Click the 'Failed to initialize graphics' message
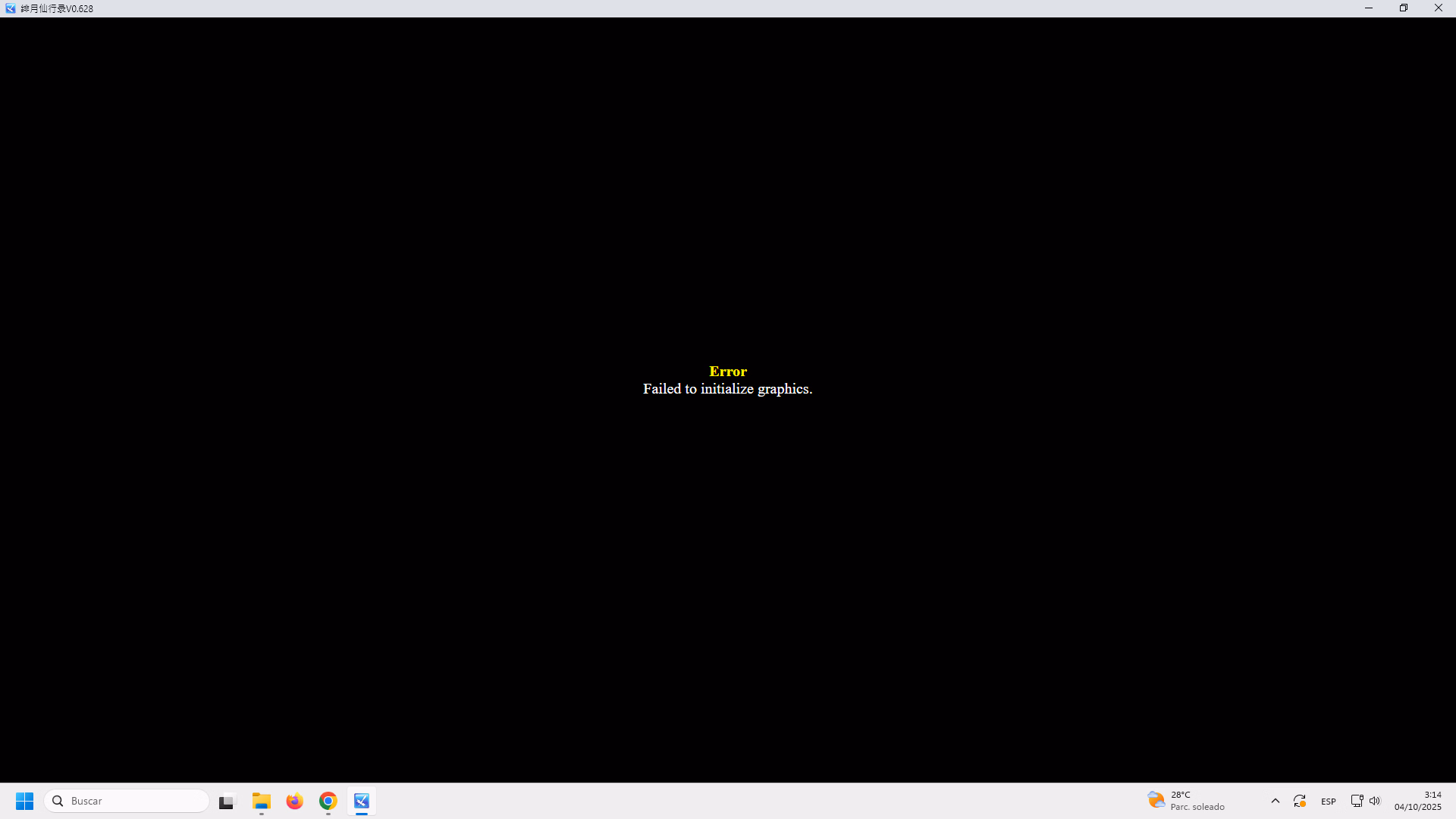The image size is (1456, 819). pos(728,389)
